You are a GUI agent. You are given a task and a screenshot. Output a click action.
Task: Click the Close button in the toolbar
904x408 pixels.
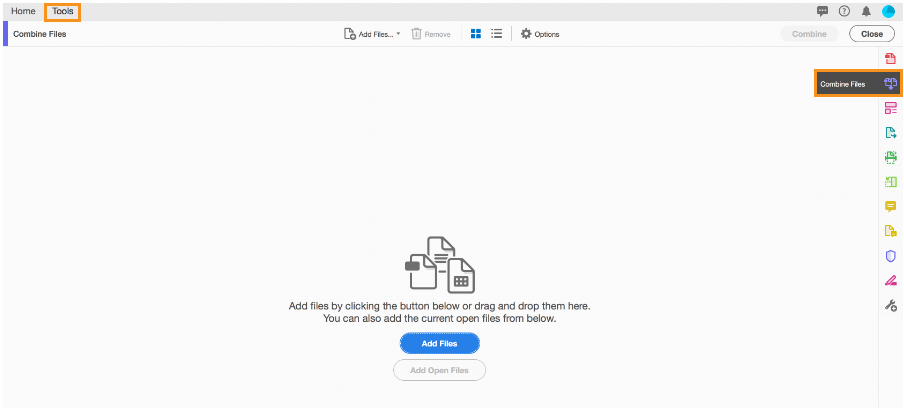[872, 34]
